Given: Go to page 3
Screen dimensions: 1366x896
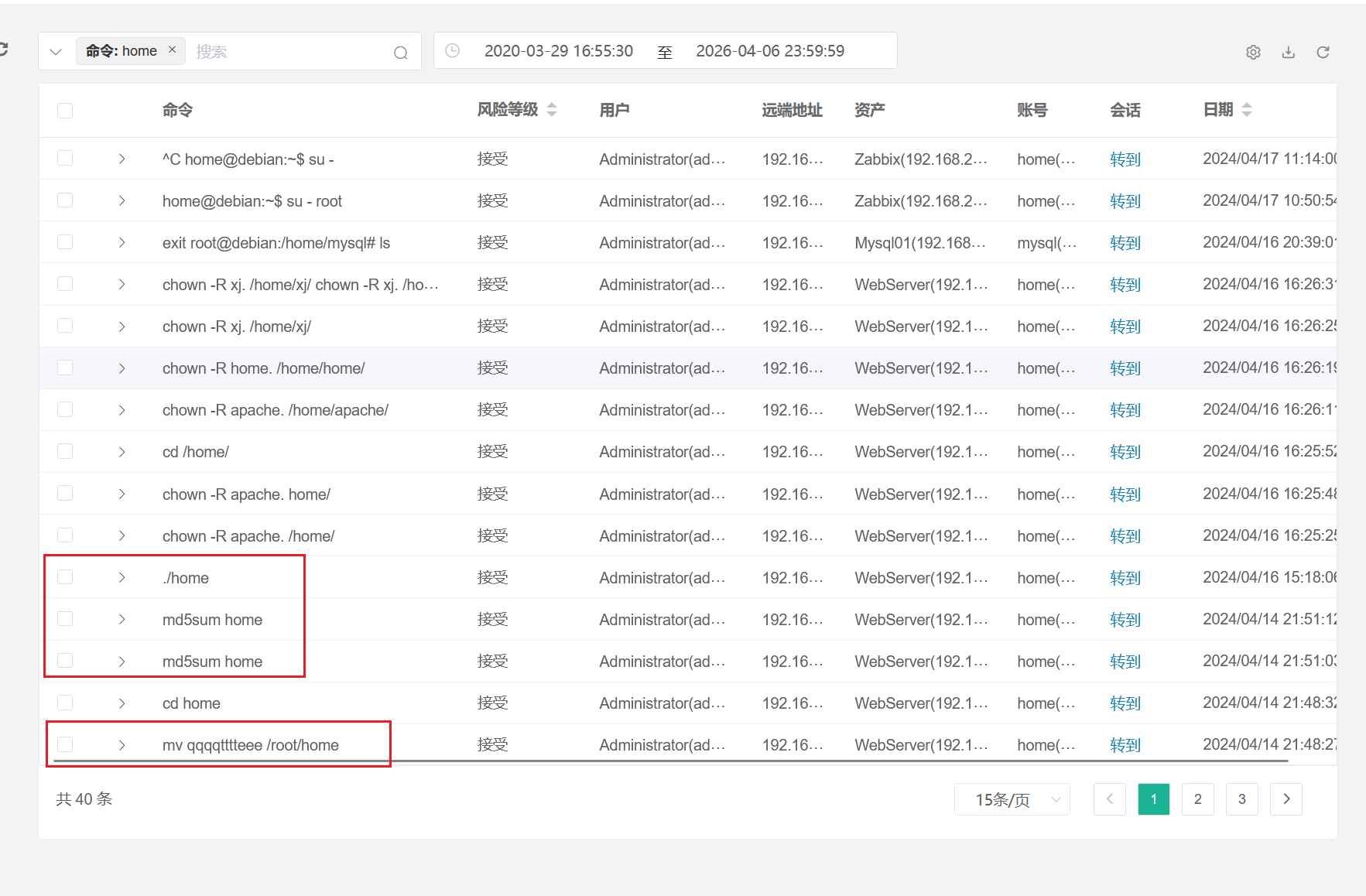Looking at the screenshot, I should 1241,799.
